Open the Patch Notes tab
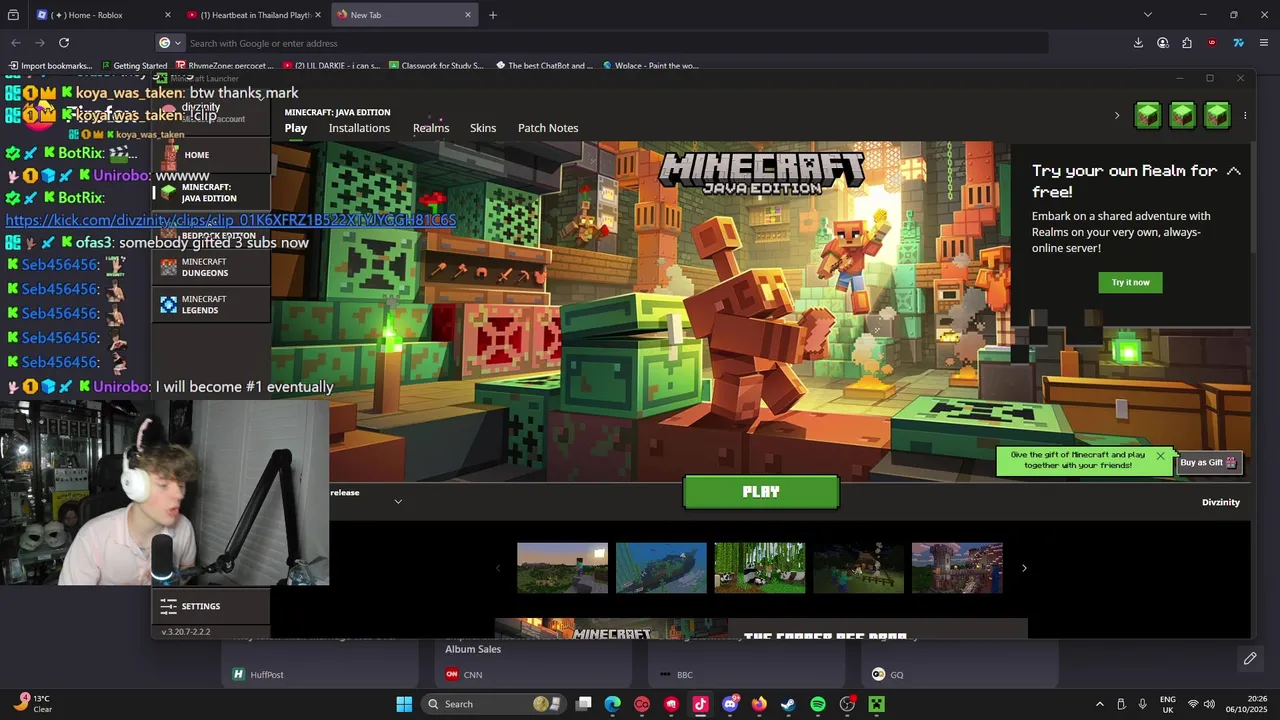The image size is (1280, 720). pyautogui.click(x=548, y=128)
